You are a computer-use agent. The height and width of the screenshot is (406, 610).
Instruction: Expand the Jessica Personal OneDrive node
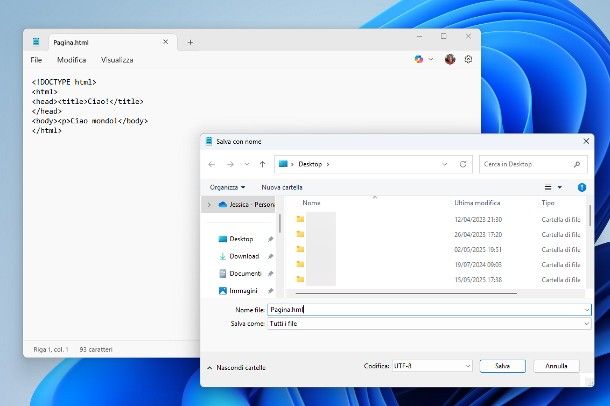coord(209,204)
